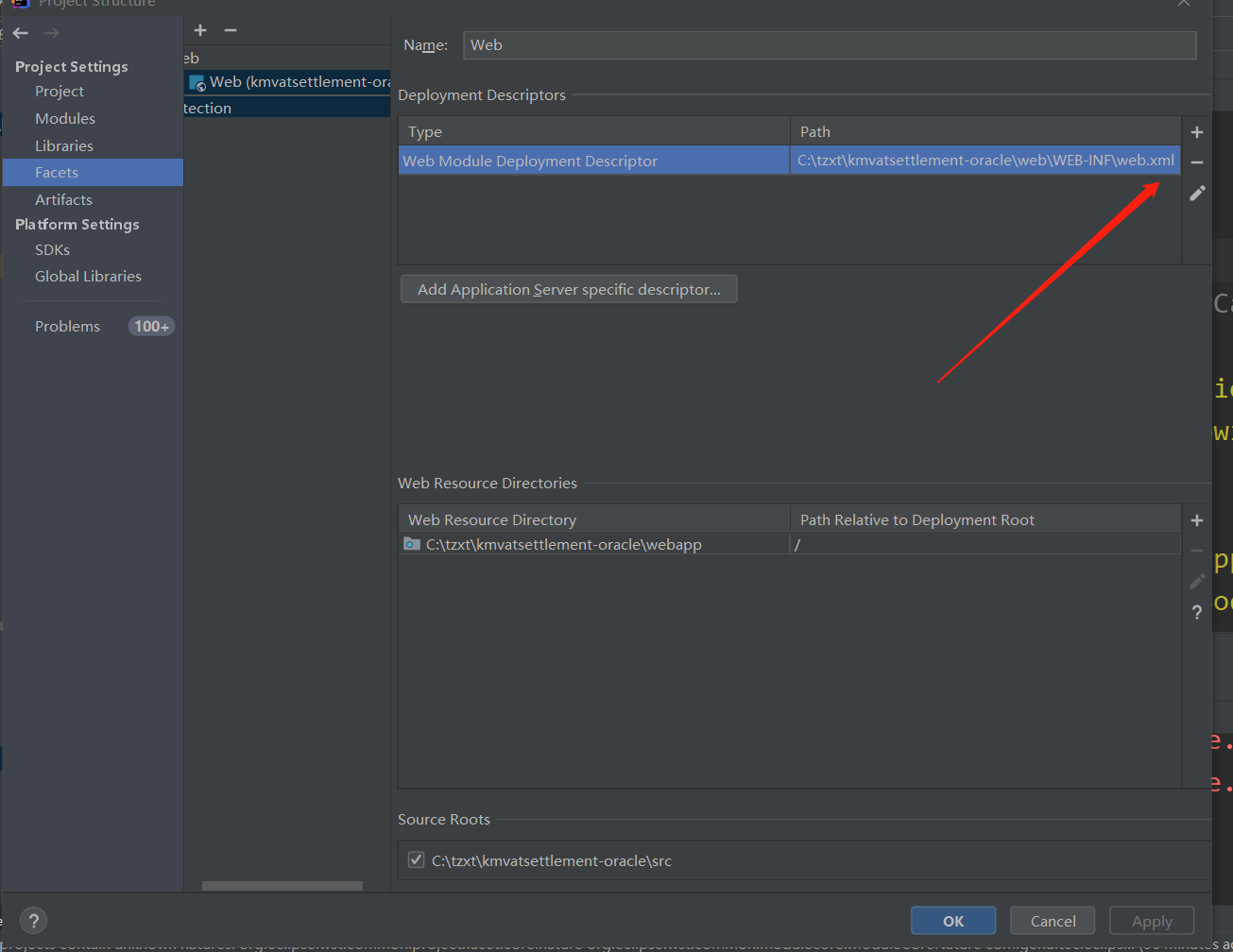Click the Web Resource Directory column header
Screen dimensions: 1233x952
[x=594, y=519]
